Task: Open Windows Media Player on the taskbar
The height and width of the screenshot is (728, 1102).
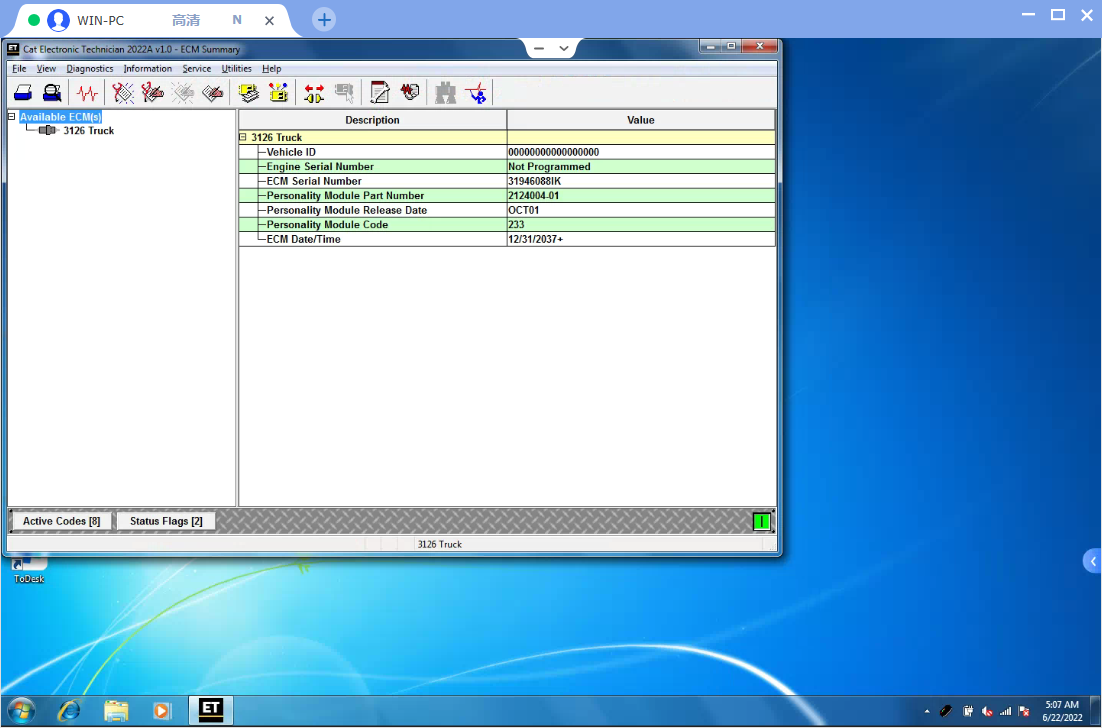Action: [162, 711]
